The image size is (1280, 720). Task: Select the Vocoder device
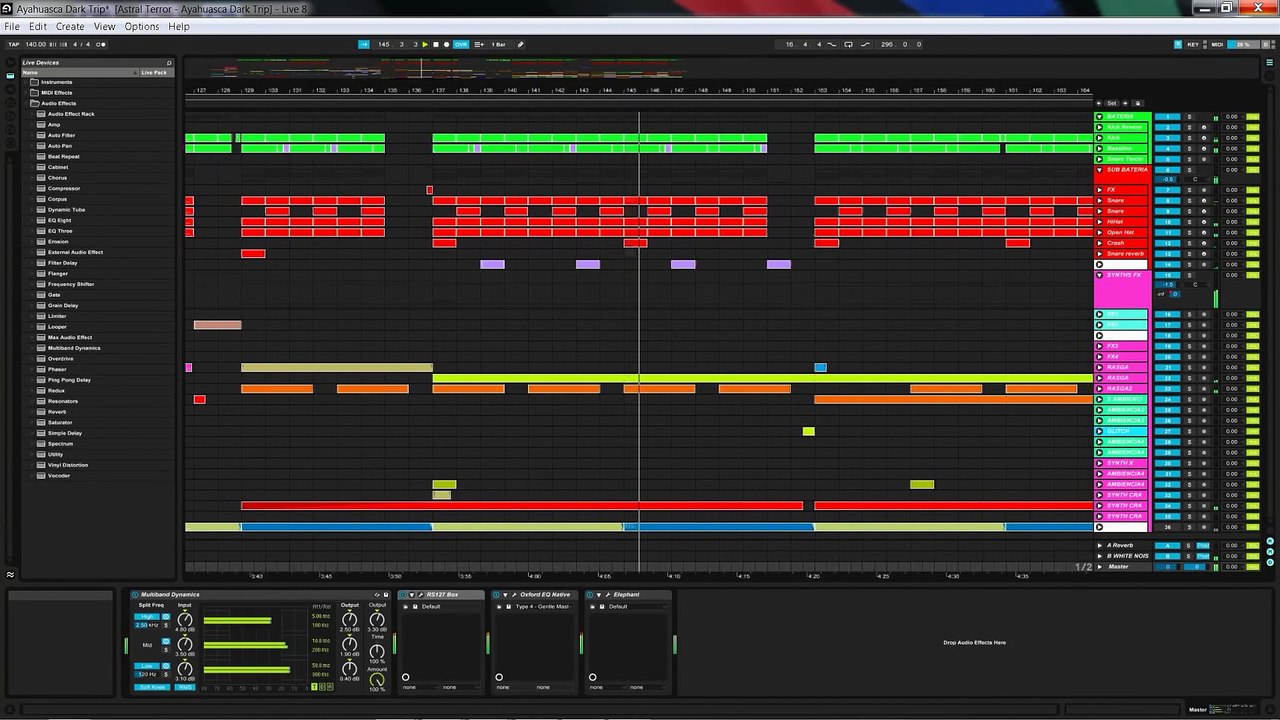click(59, 476)
